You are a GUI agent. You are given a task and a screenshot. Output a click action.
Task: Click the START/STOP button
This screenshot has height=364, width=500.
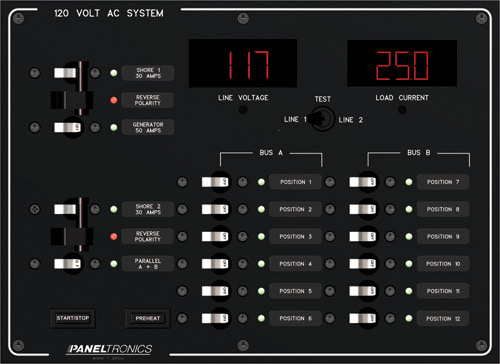[x=73, y=318]
